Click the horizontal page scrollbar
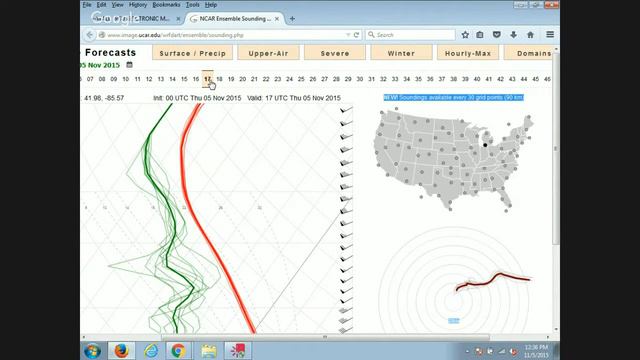640x360 pixels. click(x=325, y=337)
